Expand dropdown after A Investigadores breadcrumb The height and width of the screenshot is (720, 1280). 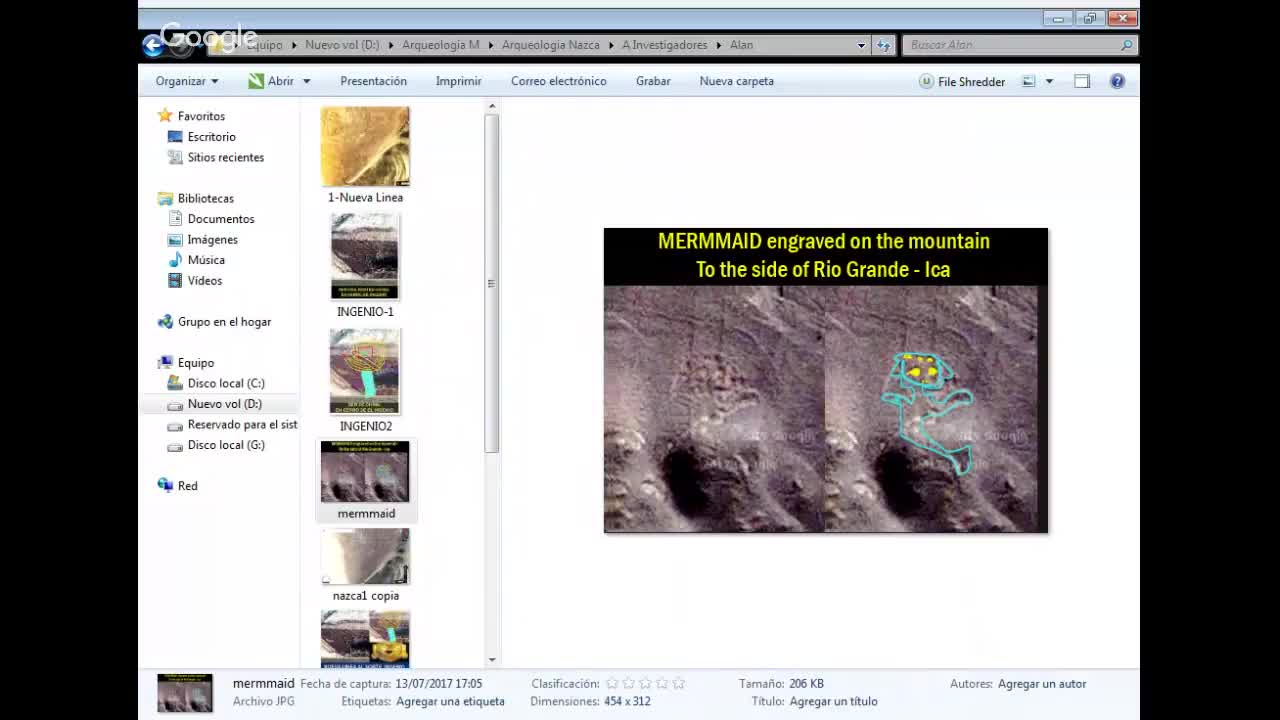[x=718, y=45]
